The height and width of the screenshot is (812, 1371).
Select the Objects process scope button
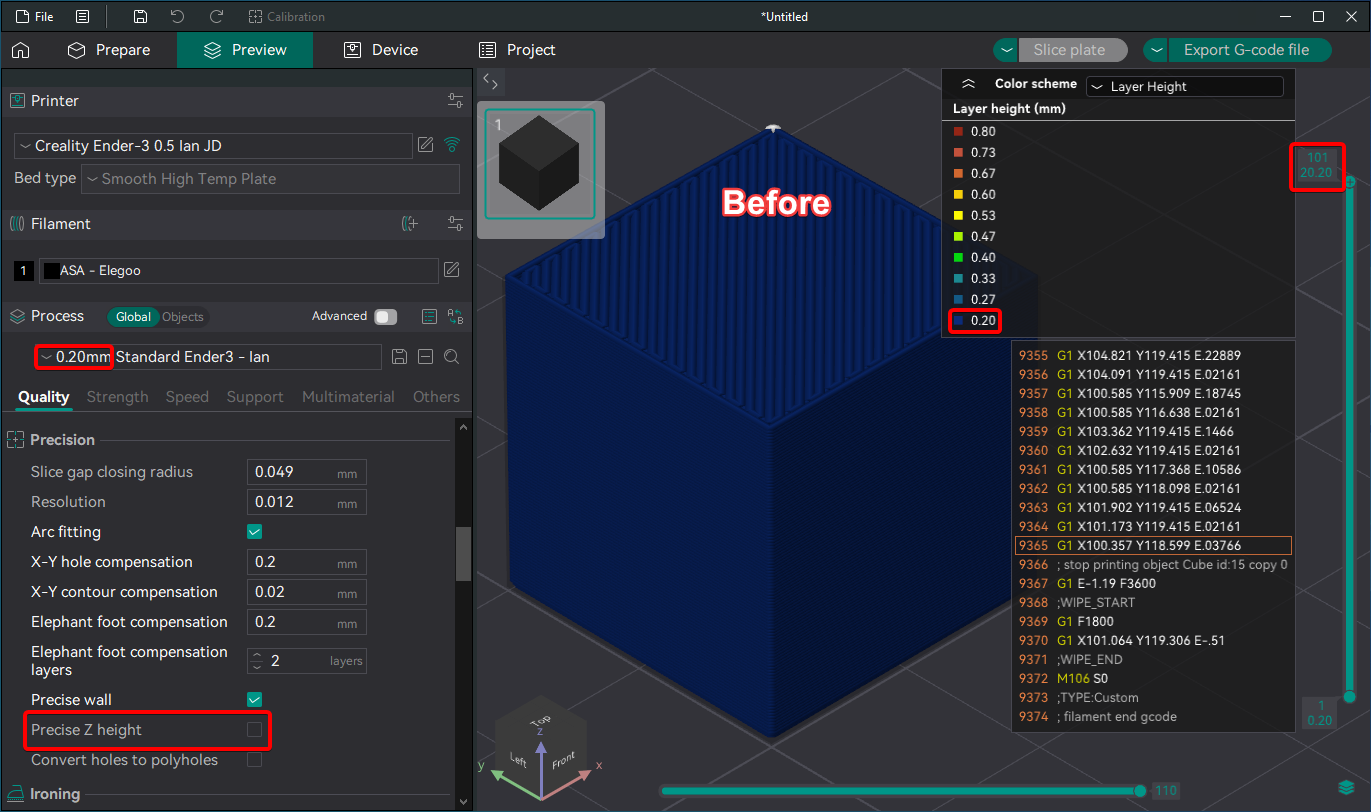tap(182, 317)
